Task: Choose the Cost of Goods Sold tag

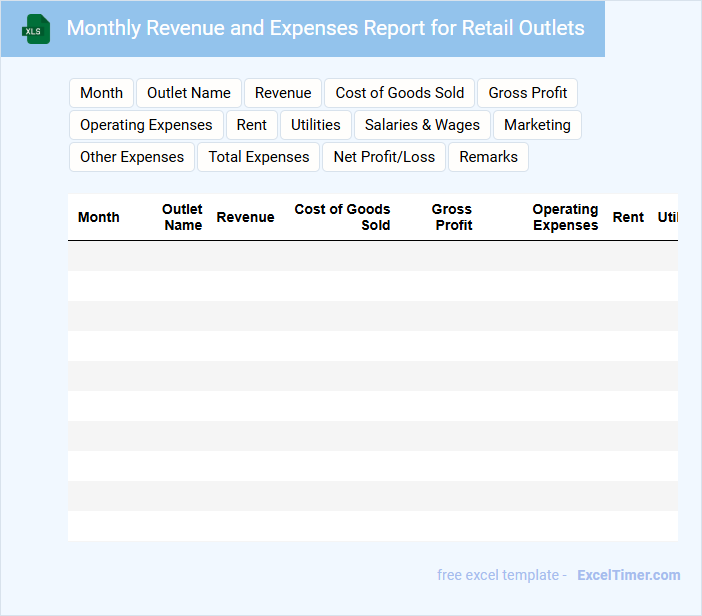Action: coord(400,93)
